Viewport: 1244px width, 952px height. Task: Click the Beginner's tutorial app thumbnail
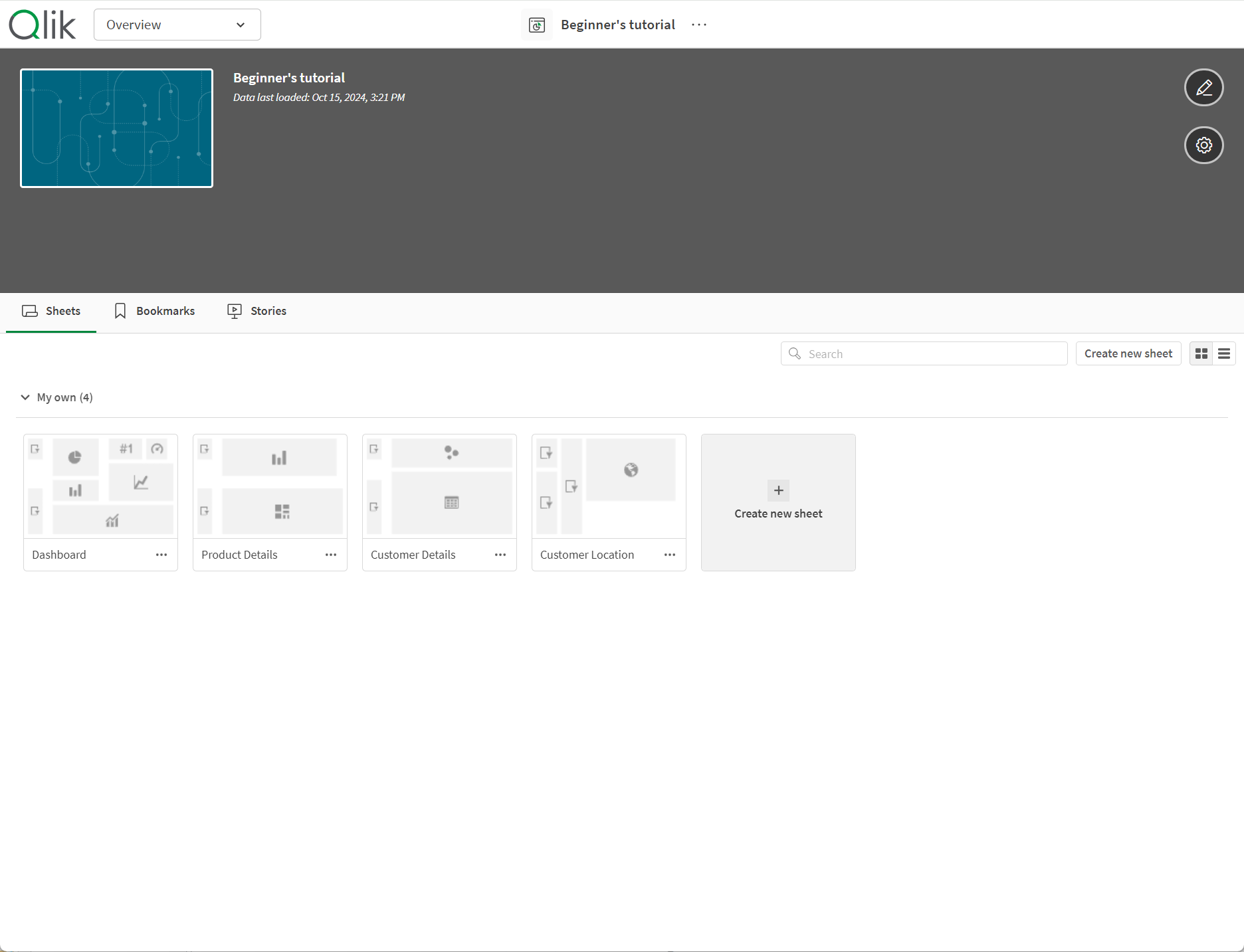[x=117, y=128]
